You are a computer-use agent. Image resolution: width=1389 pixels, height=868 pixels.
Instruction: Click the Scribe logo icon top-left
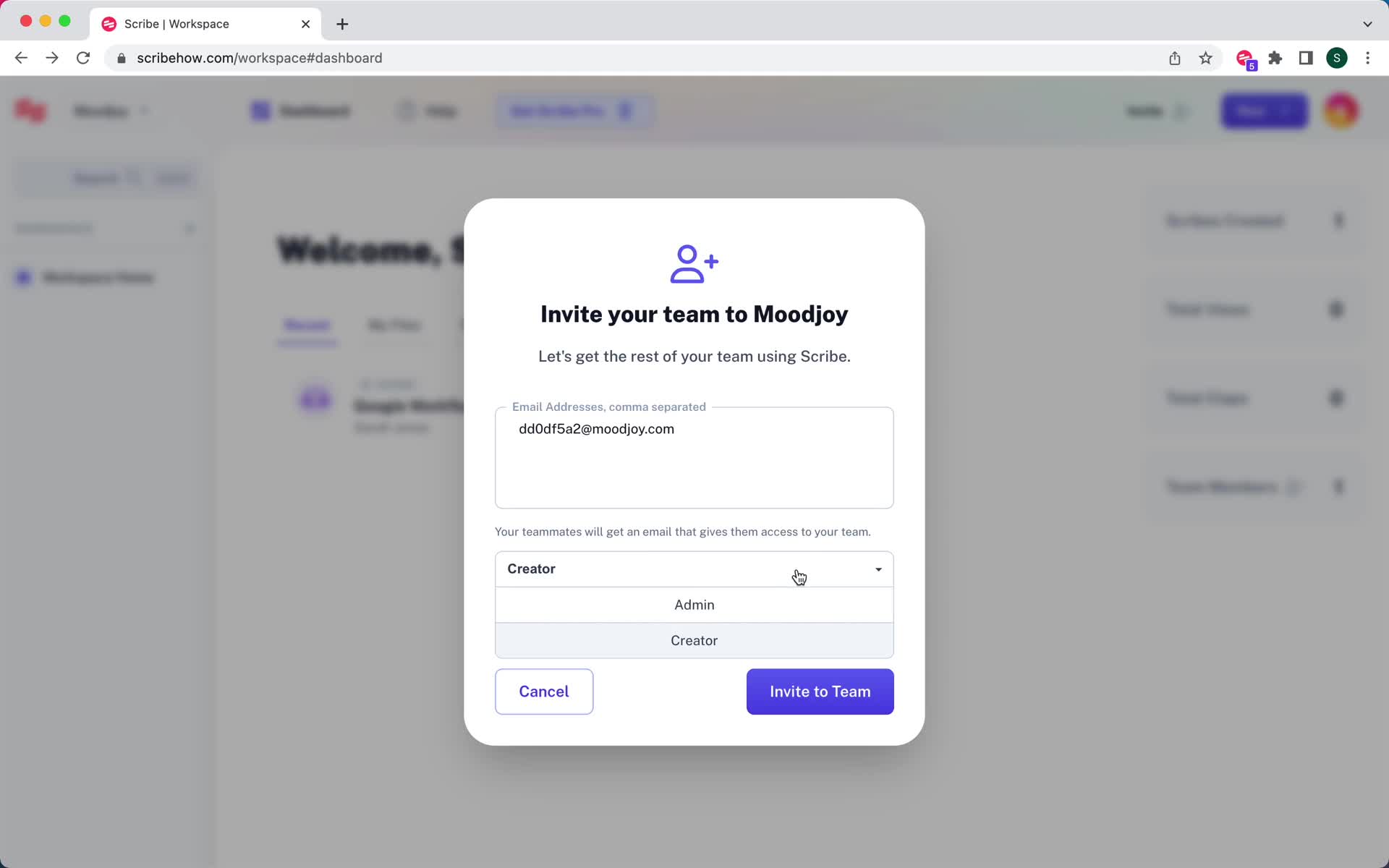pos(31,110)
